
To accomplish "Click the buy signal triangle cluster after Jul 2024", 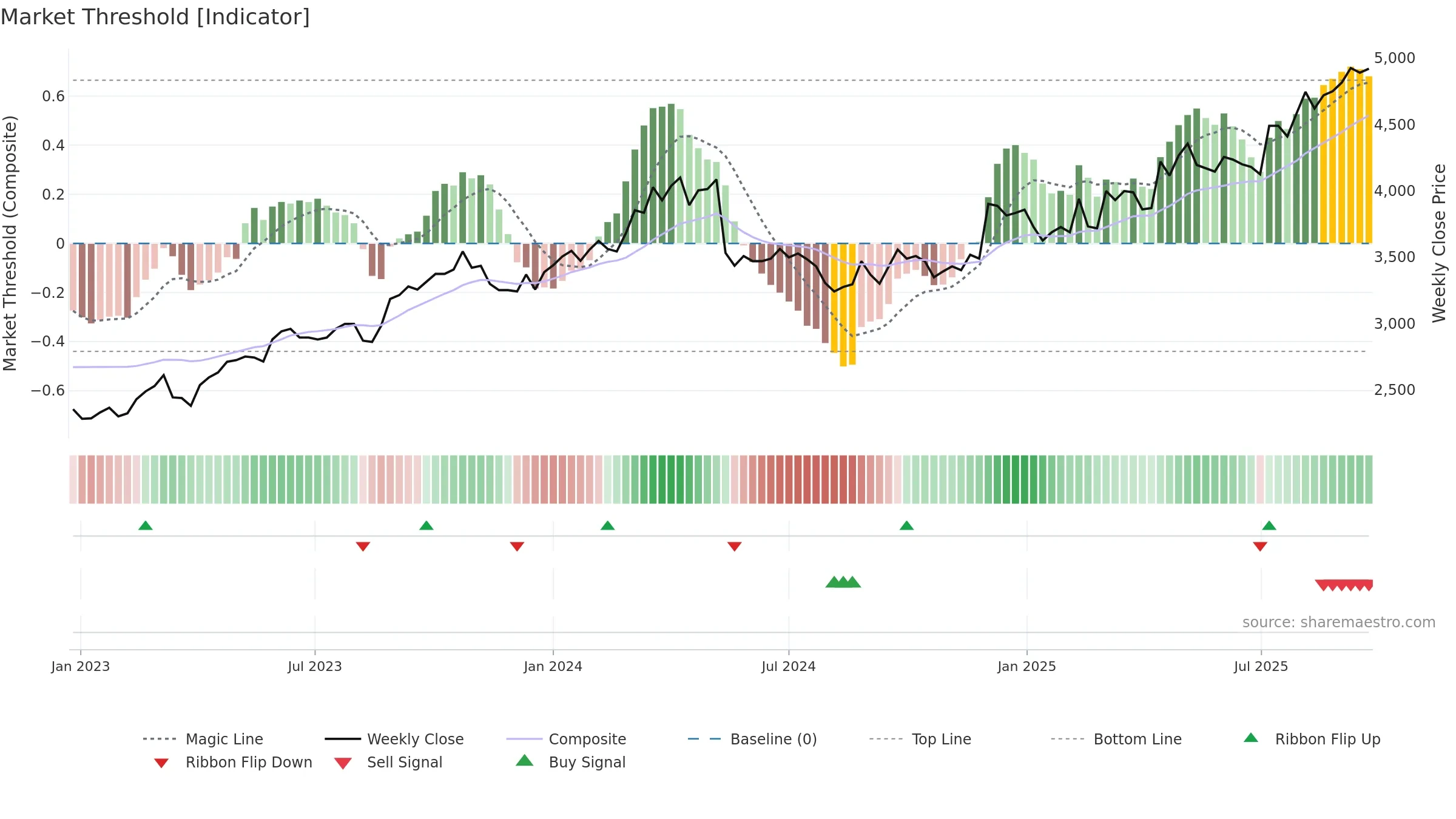I will coord(843,582).
